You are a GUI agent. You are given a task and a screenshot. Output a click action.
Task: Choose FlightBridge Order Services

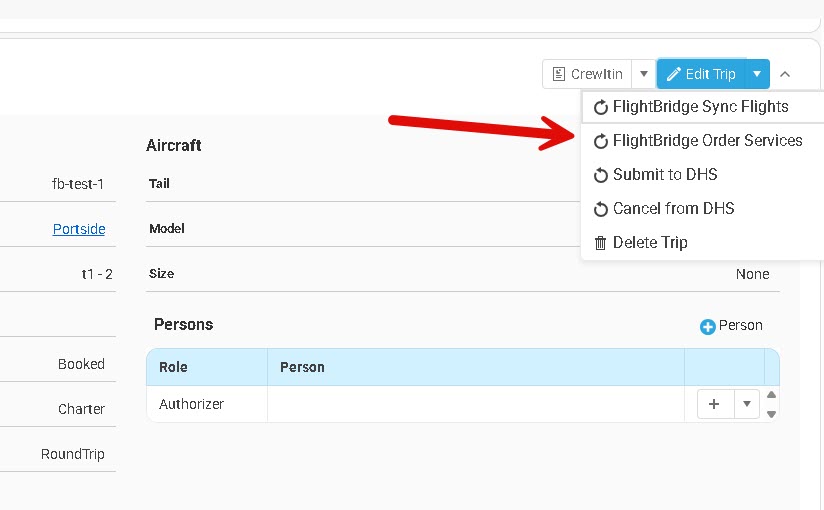(707, 141)
